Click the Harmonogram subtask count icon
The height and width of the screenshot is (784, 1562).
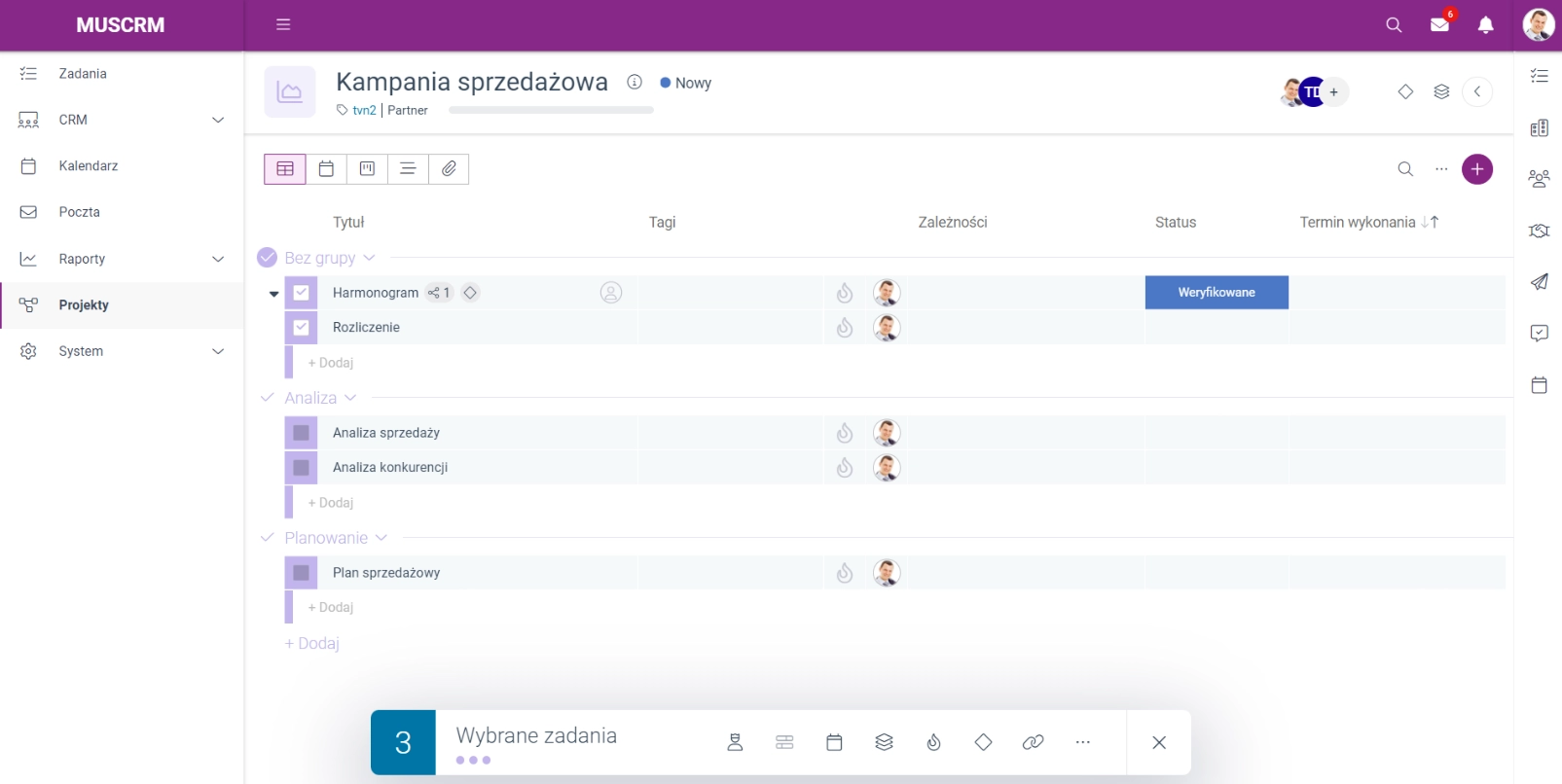(x=439, y=293)
